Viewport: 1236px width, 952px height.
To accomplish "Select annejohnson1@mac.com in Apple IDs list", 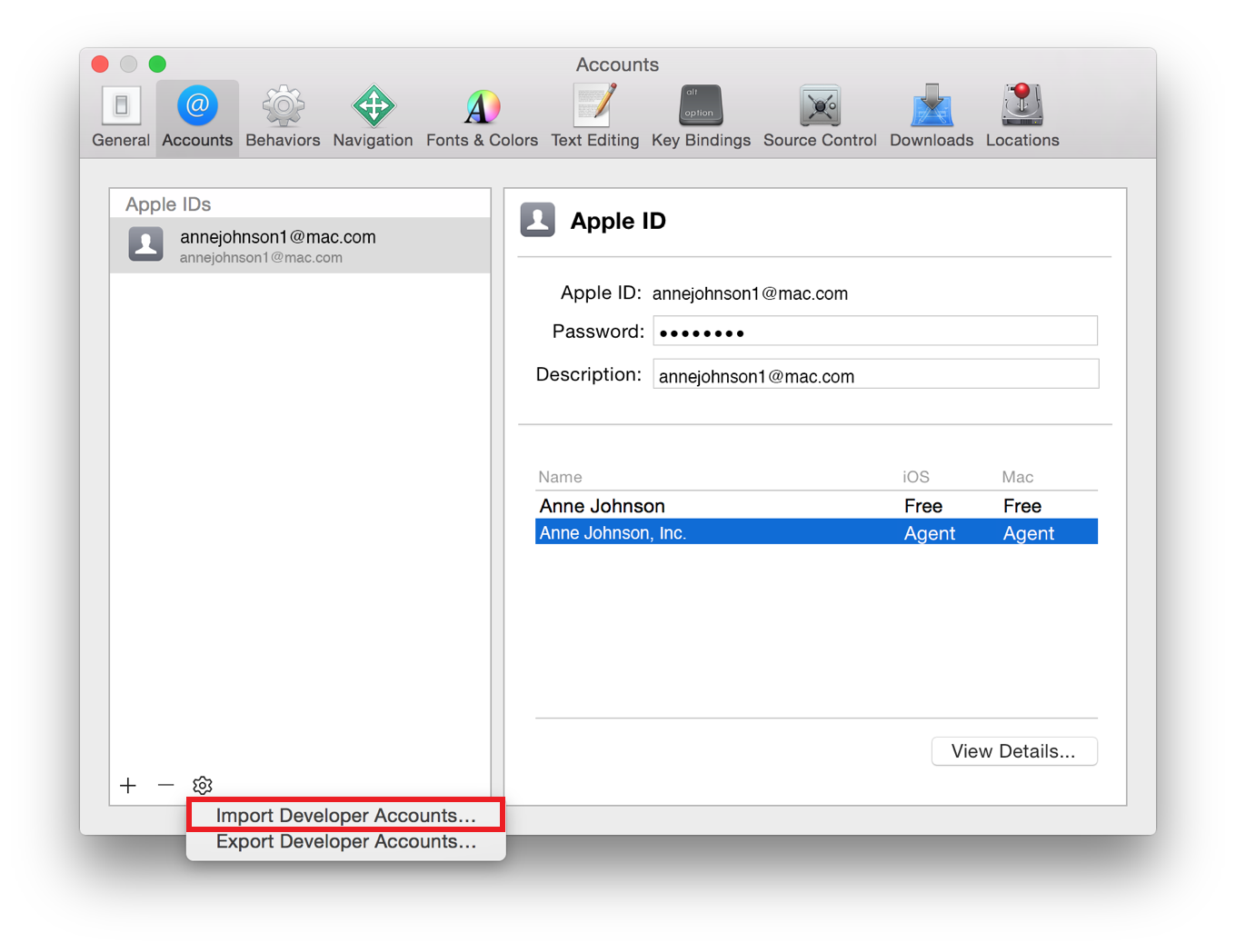I will click(x=300, y=245).
